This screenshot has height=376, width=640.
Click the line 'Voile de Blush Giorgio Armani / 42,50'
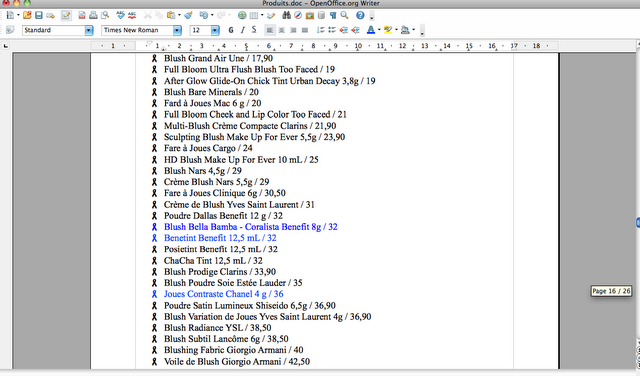coord(237,361)
